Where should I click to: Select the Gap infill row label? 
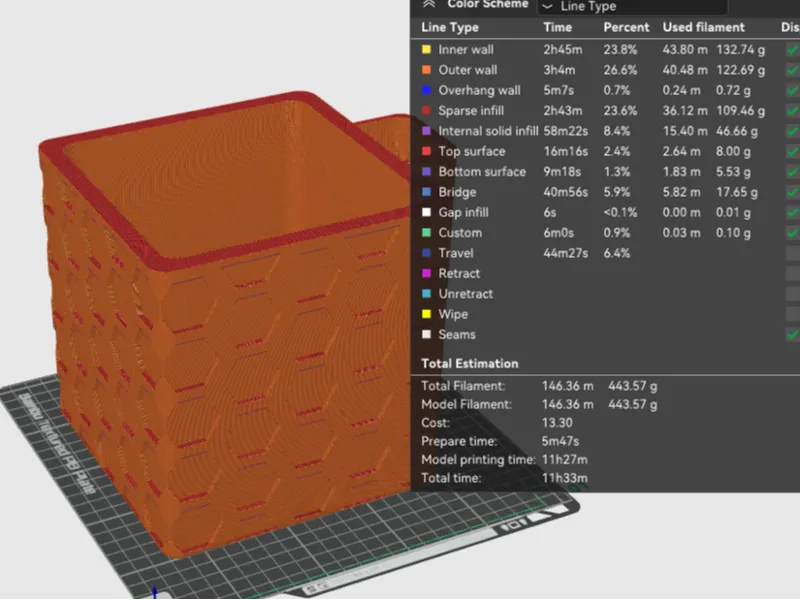coord(463,212)
